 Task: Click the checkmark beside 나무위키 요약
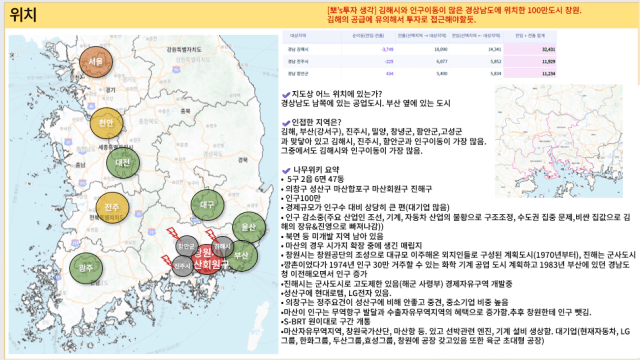286,170
